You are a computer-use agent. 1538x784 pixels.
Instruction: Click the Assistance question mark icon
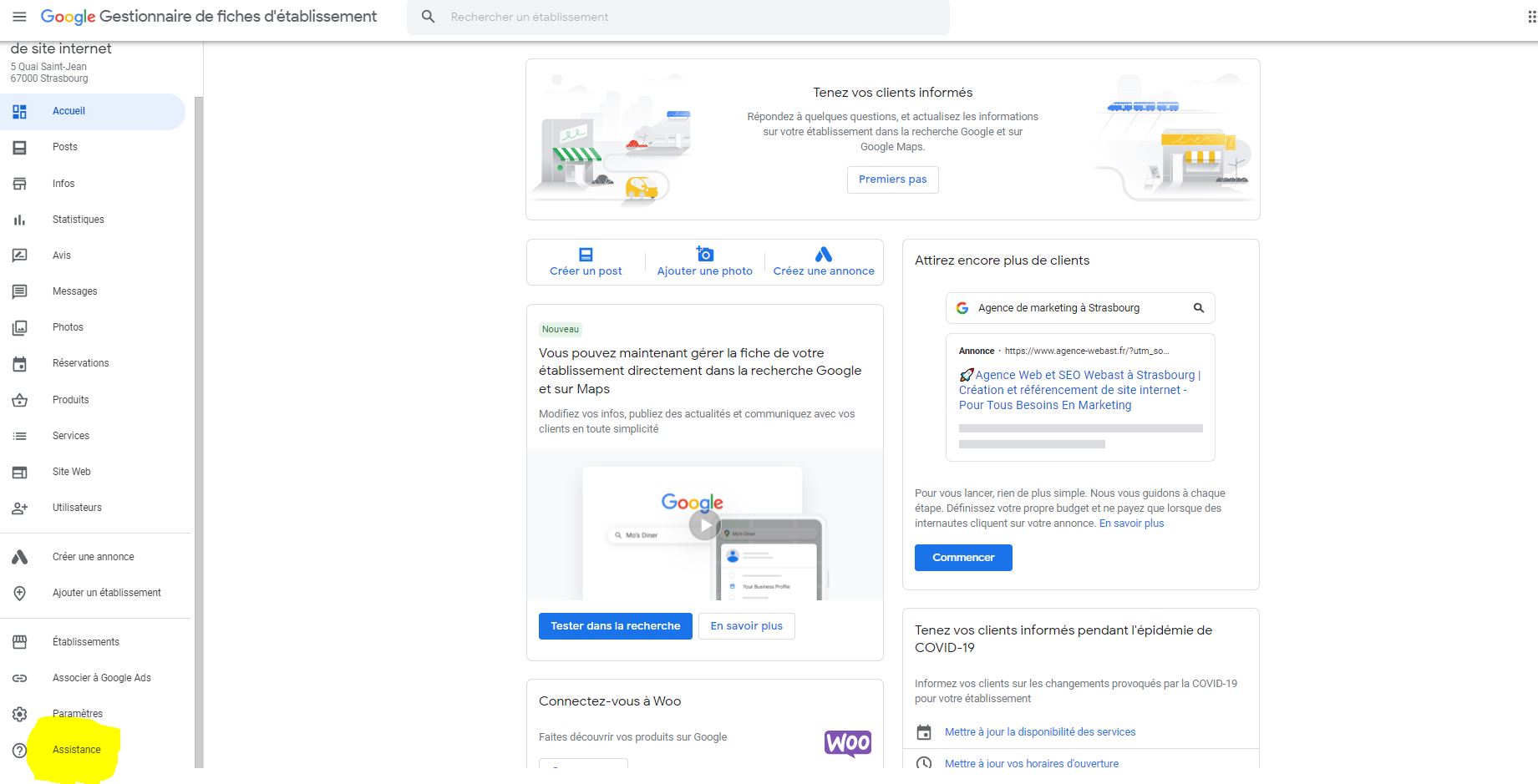coord(19,750)
